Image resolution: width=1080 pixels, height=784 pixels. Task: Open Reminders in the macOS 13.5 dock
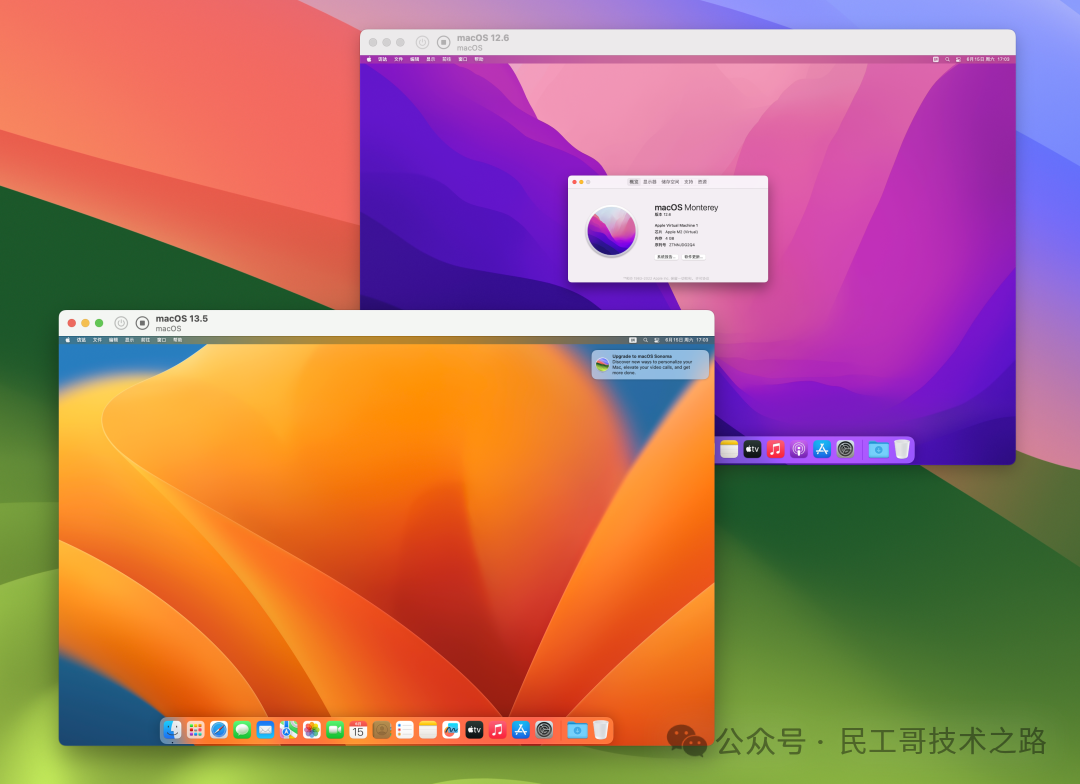(x=405, y=730)
